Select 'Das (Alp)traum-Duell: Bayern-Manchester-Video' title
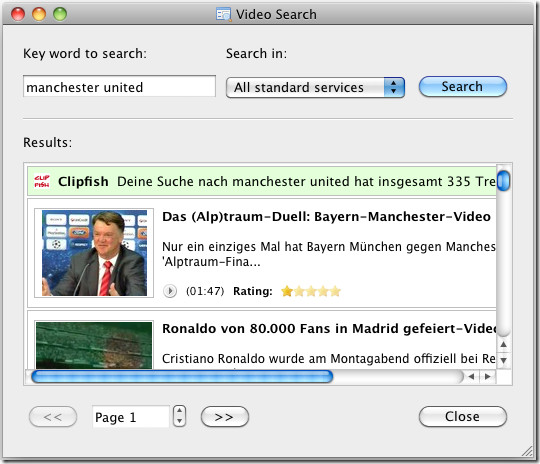Viewport: 540px width, 464px height. [x=326, y=217]
